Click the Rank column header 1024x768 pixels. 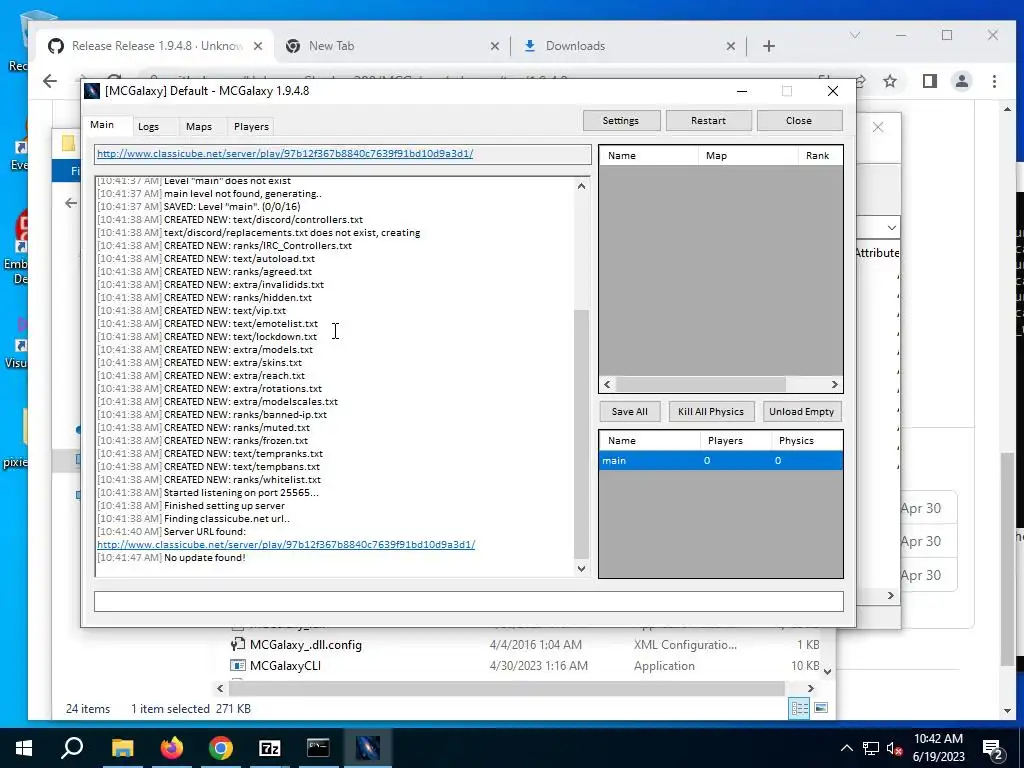click(x=820, y=155)
